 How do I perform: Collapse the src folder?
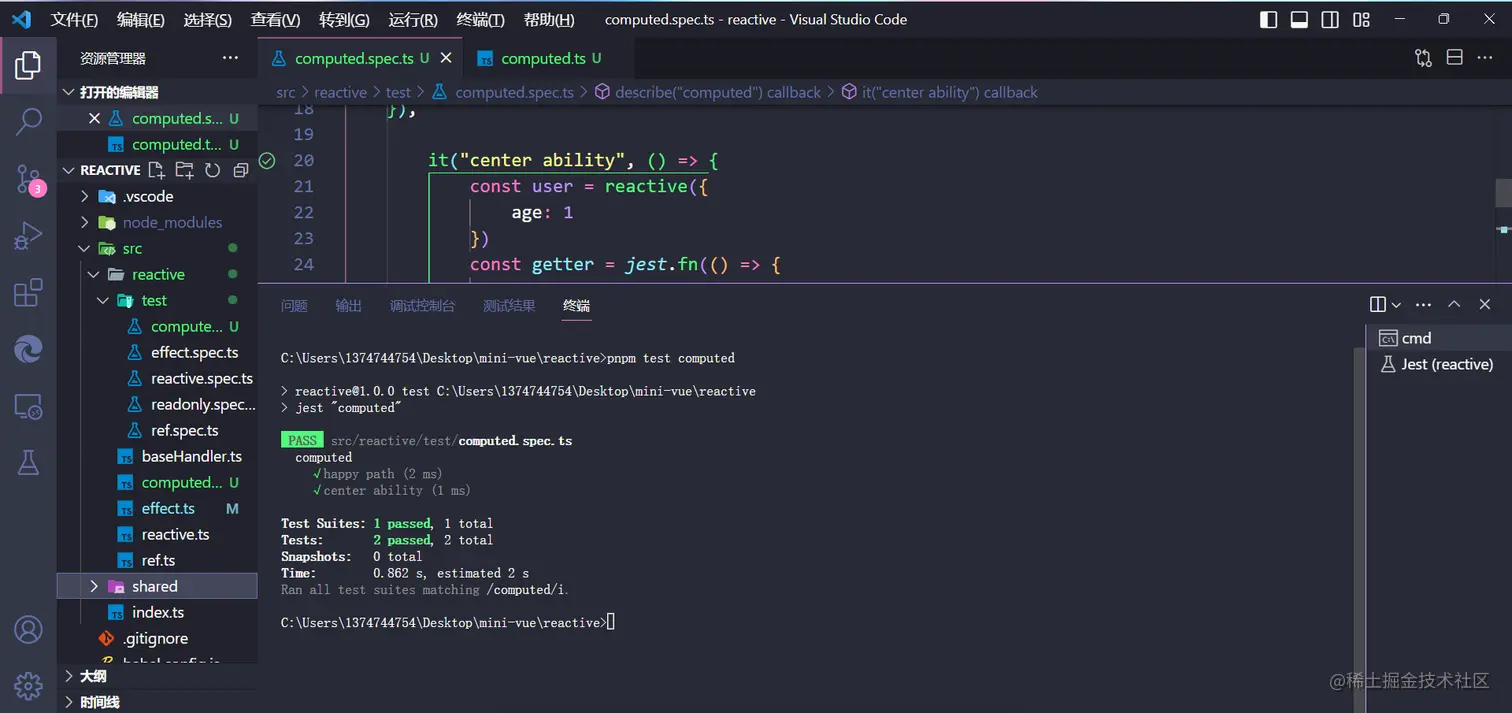(85, 248)
